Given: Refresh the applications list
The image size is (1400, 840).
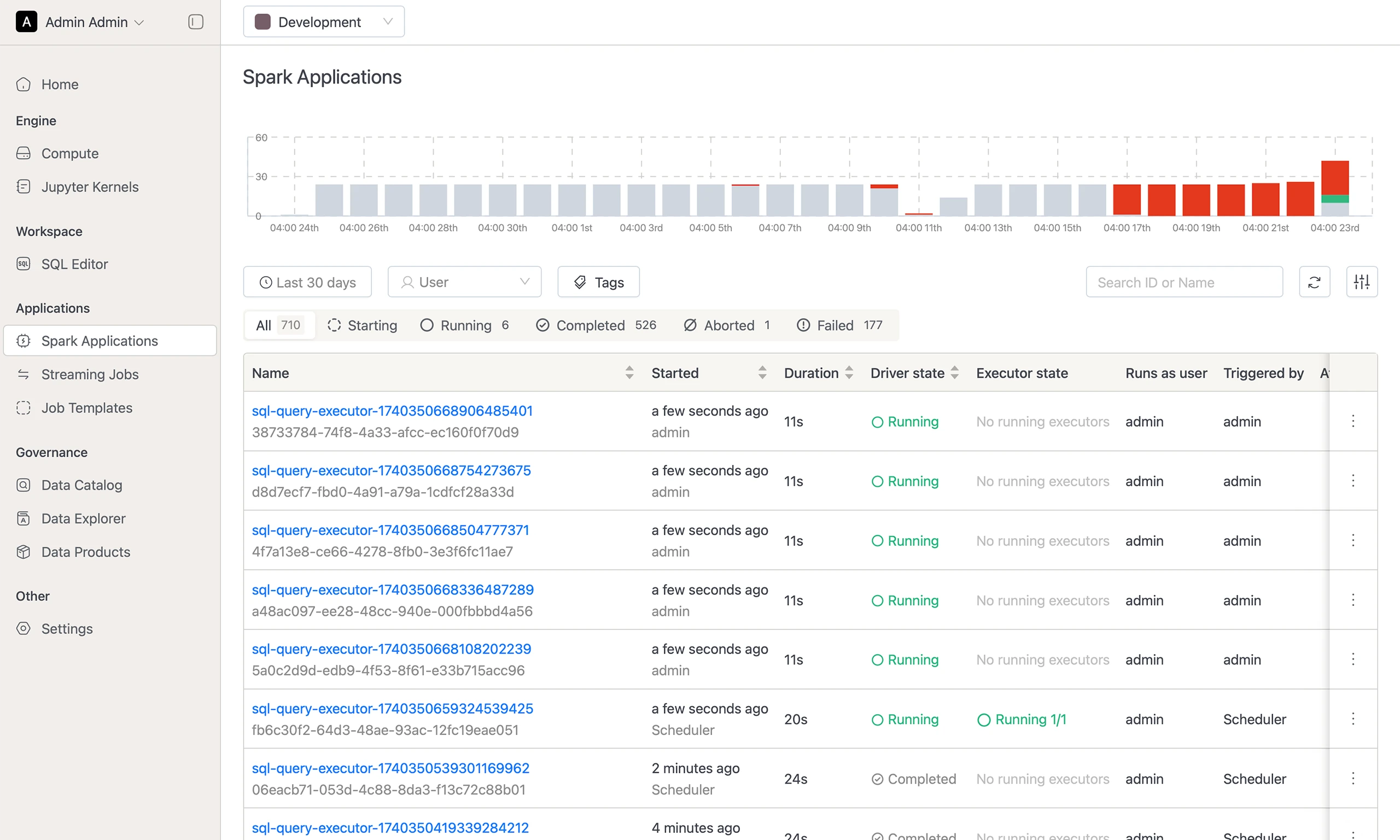Looking at the screenshot, I should [x=1314, y=282].
